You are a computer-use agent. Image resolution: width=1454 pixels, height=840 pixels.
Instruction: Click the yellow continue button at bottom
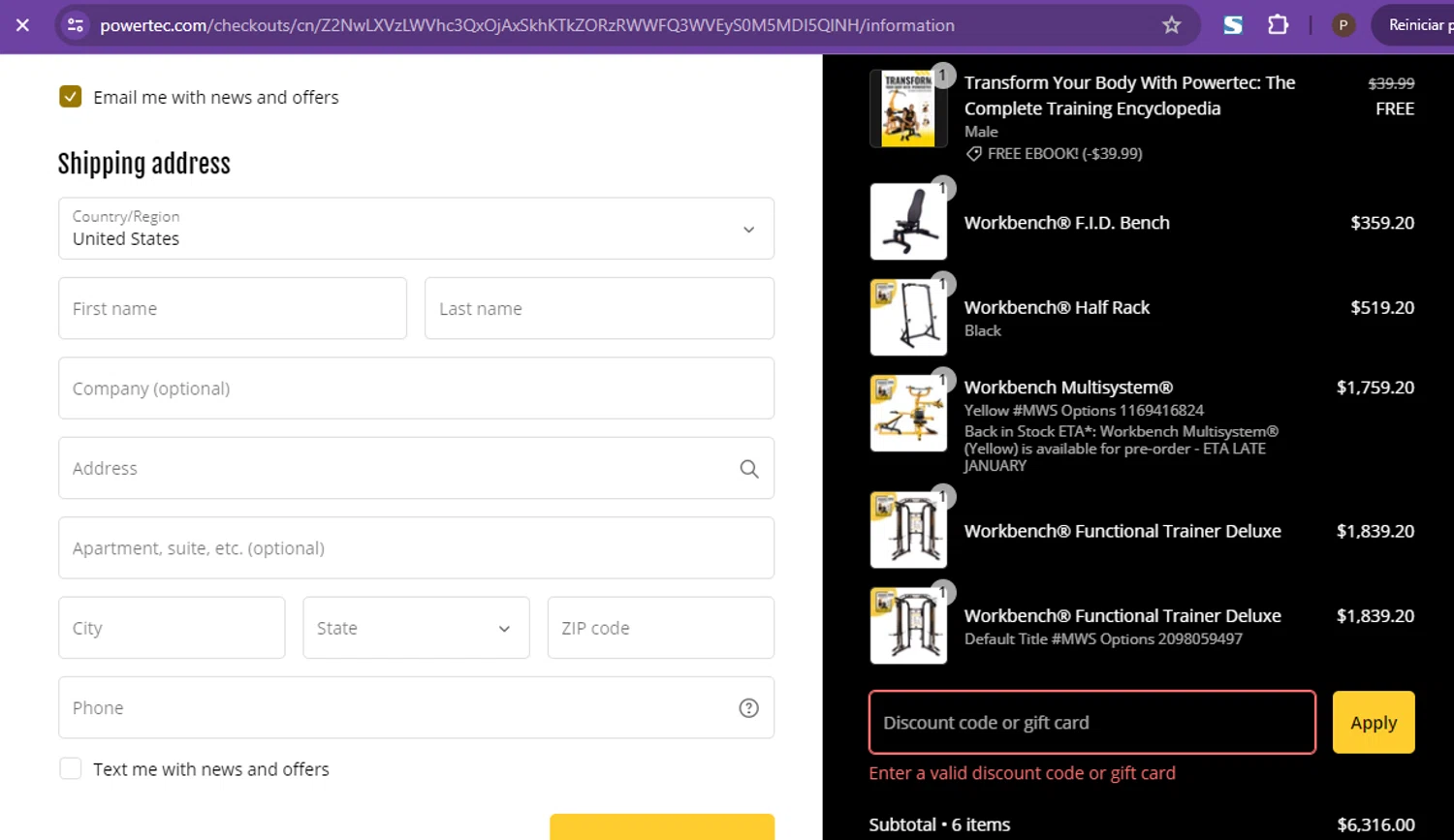[661, 826]
